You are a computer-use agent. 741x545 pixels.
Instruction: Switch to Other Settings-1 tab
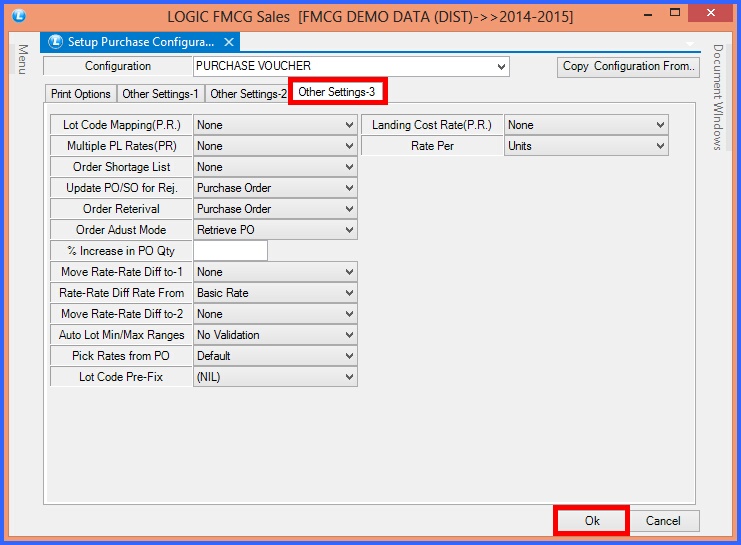pyautogui.click(x=160, y=94)
